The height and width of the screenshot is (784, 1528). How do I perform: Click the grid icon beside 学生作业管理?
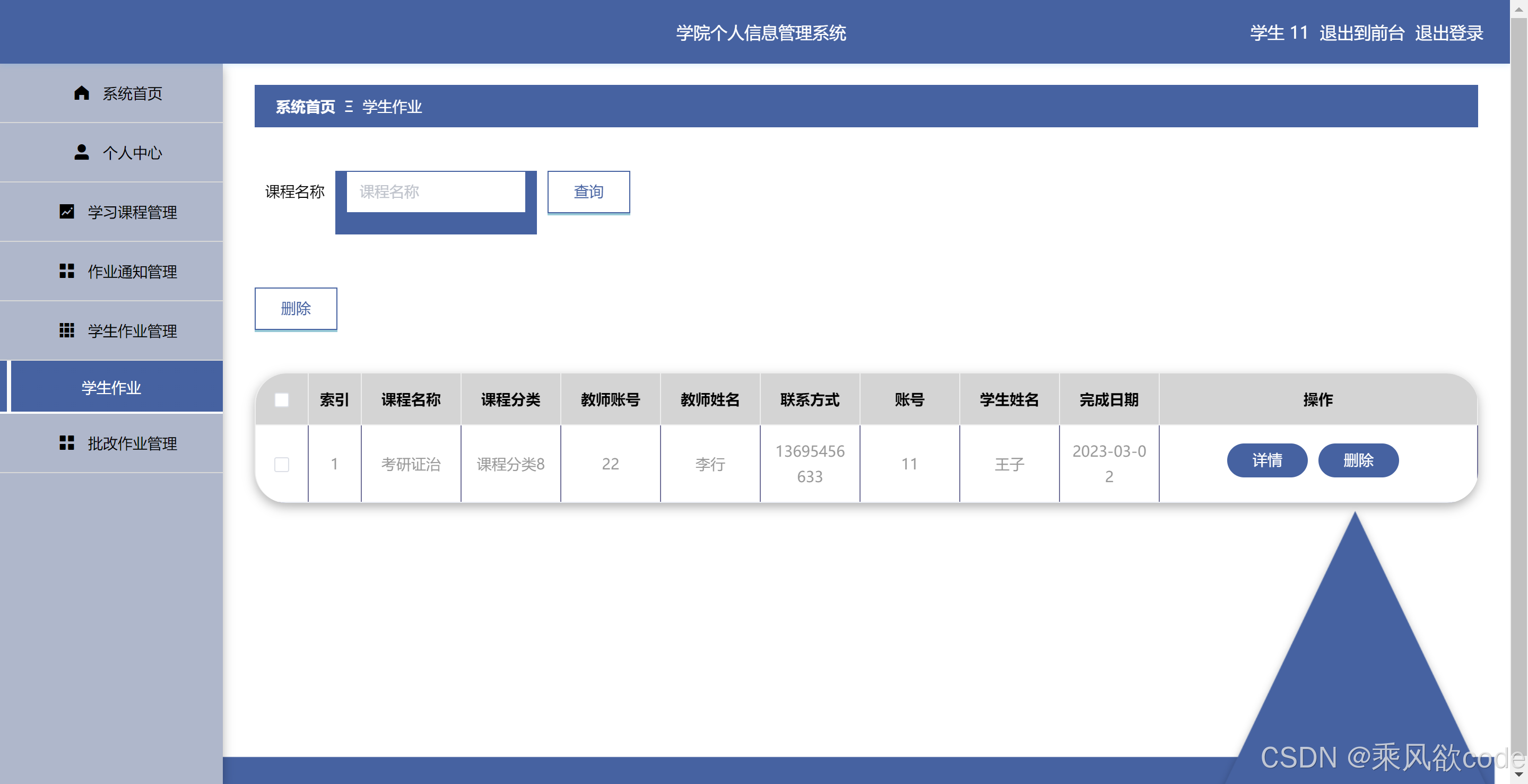(67, 330)
